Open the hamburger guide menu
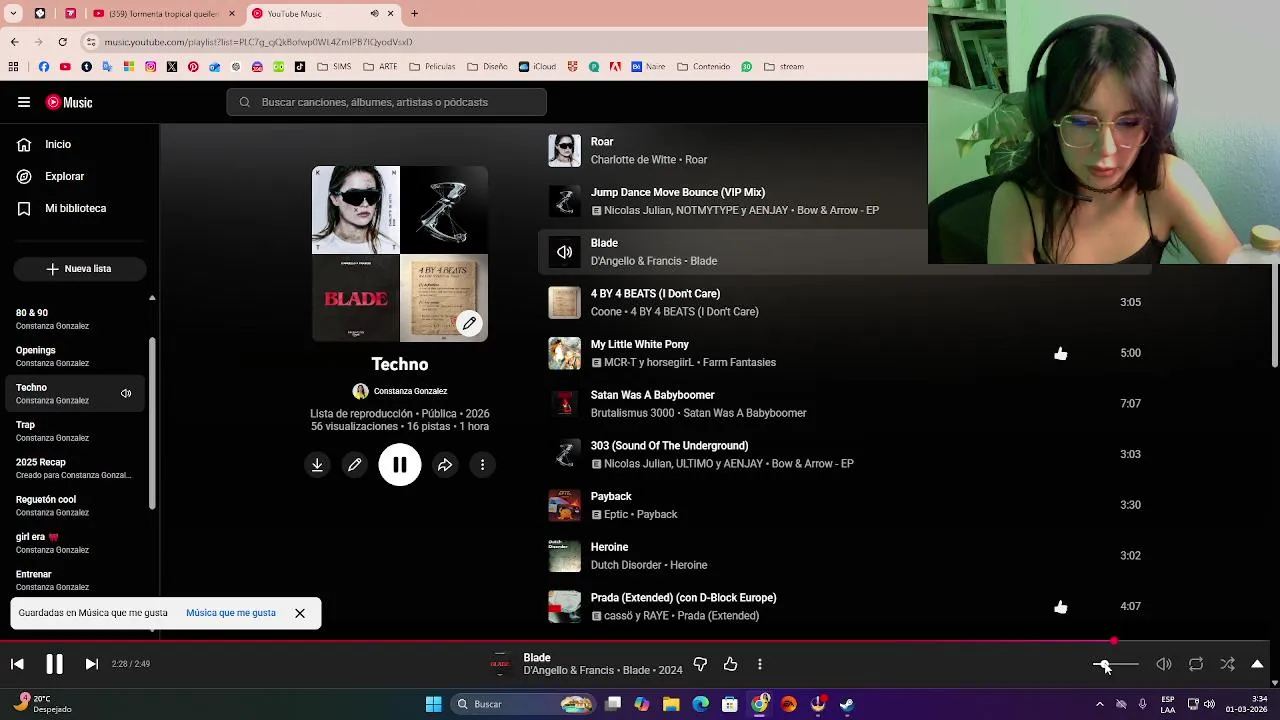1280x720 pixels. [23, 102]
